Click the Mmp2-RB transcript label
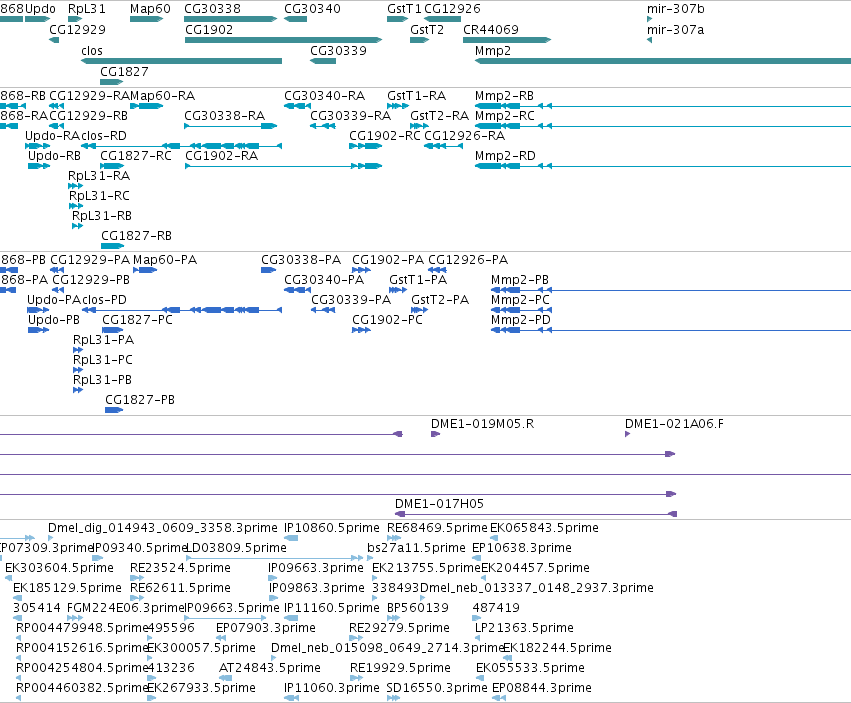The width and height of the screenshot is (851, 703). pos(504,96)
